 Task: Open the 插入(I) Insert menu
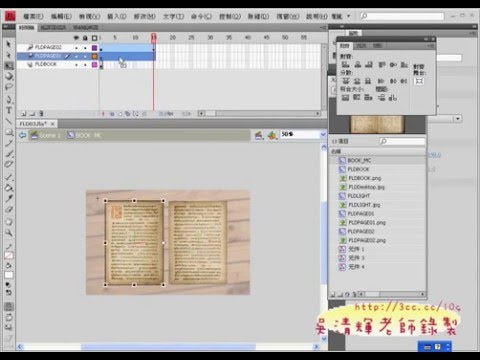117,16
